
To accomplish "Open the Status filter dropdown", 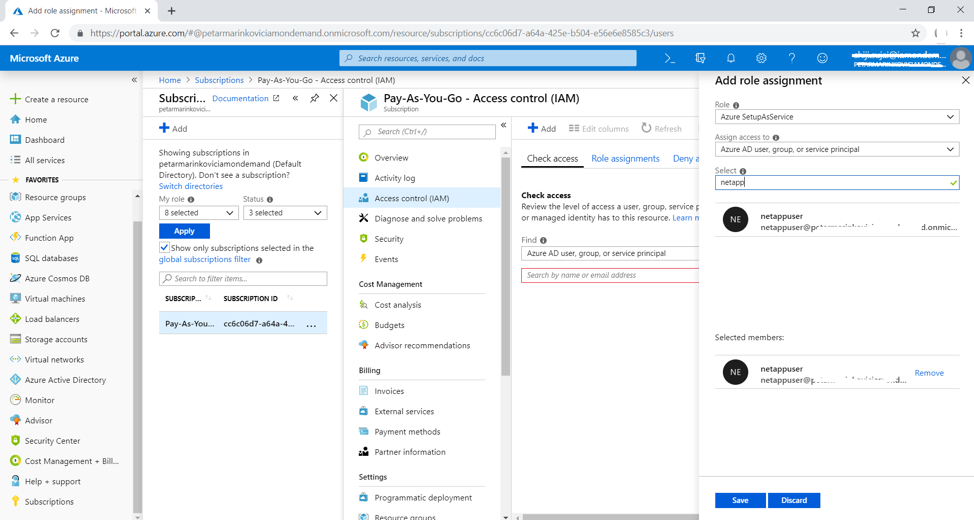I will [x=285, y=213].
